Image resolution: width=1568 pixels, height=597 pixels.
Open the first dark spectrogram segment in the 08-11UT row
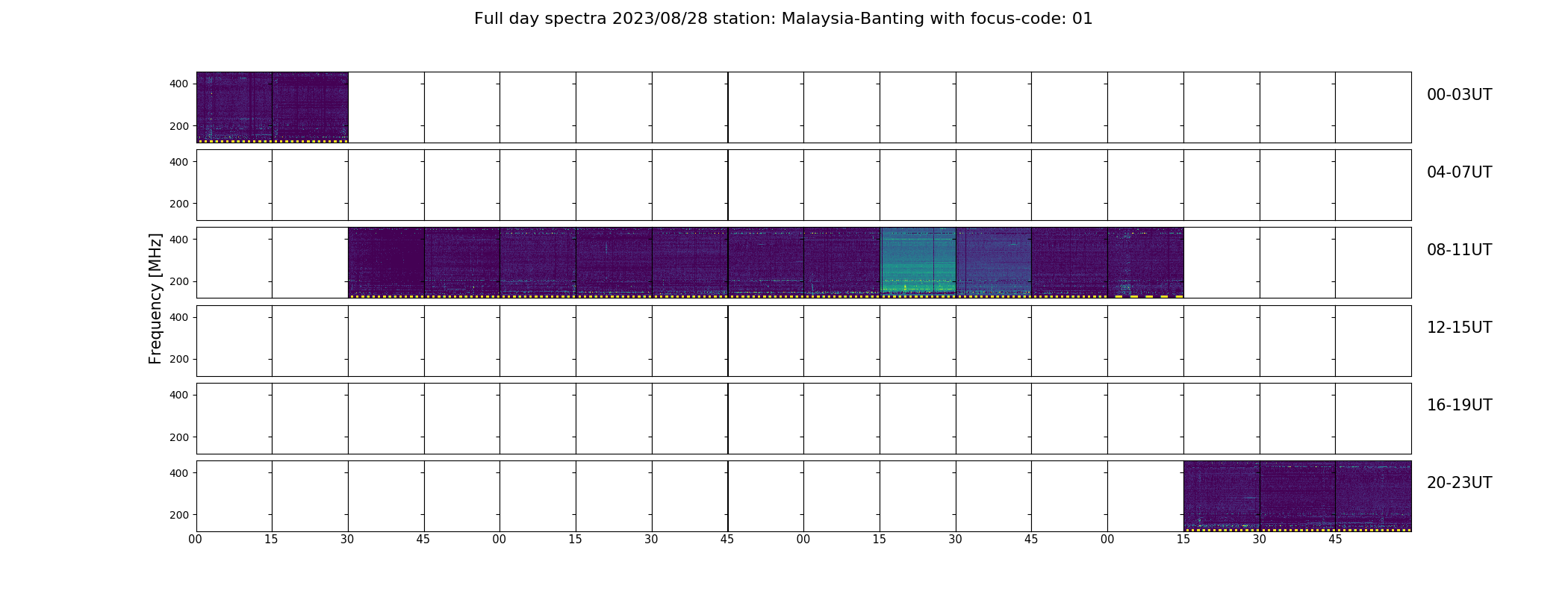tap(386, 263)
